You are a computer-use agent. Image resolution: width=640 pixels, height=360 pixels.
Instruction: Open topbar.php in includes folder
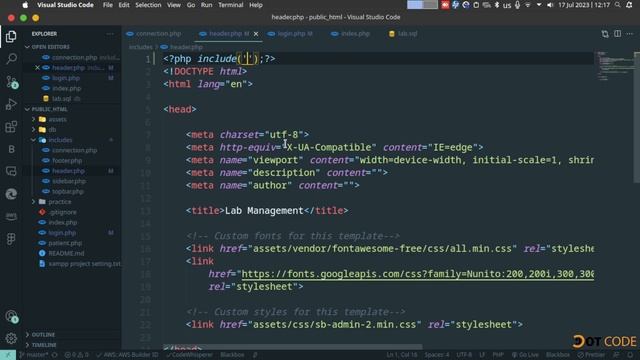[x=68, y=191]
